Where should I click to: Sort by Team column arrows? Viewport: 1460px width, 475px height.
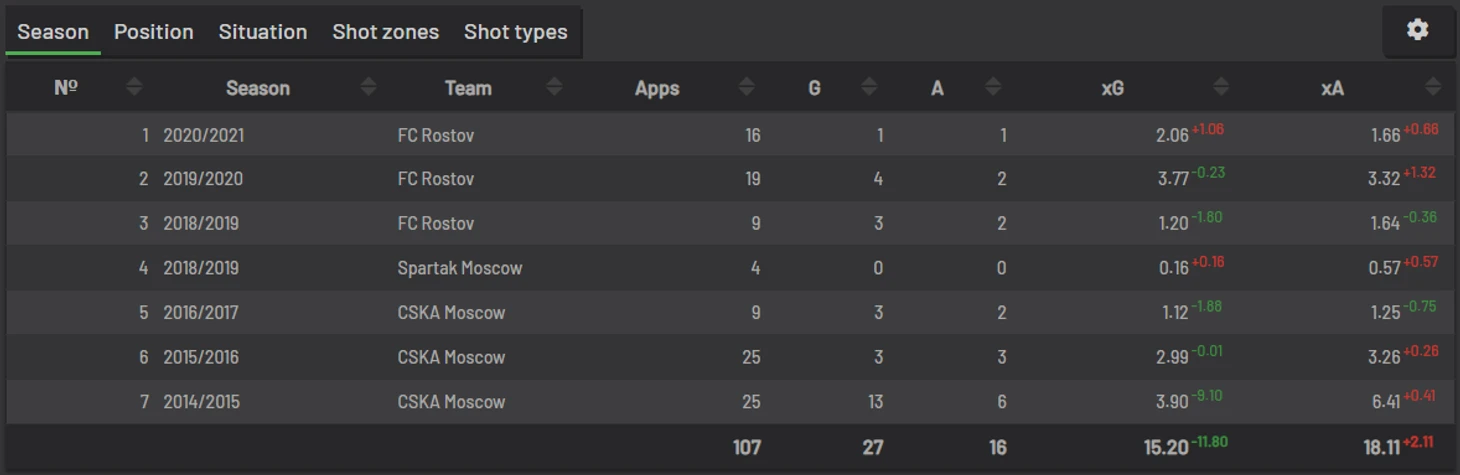(554, 88)
